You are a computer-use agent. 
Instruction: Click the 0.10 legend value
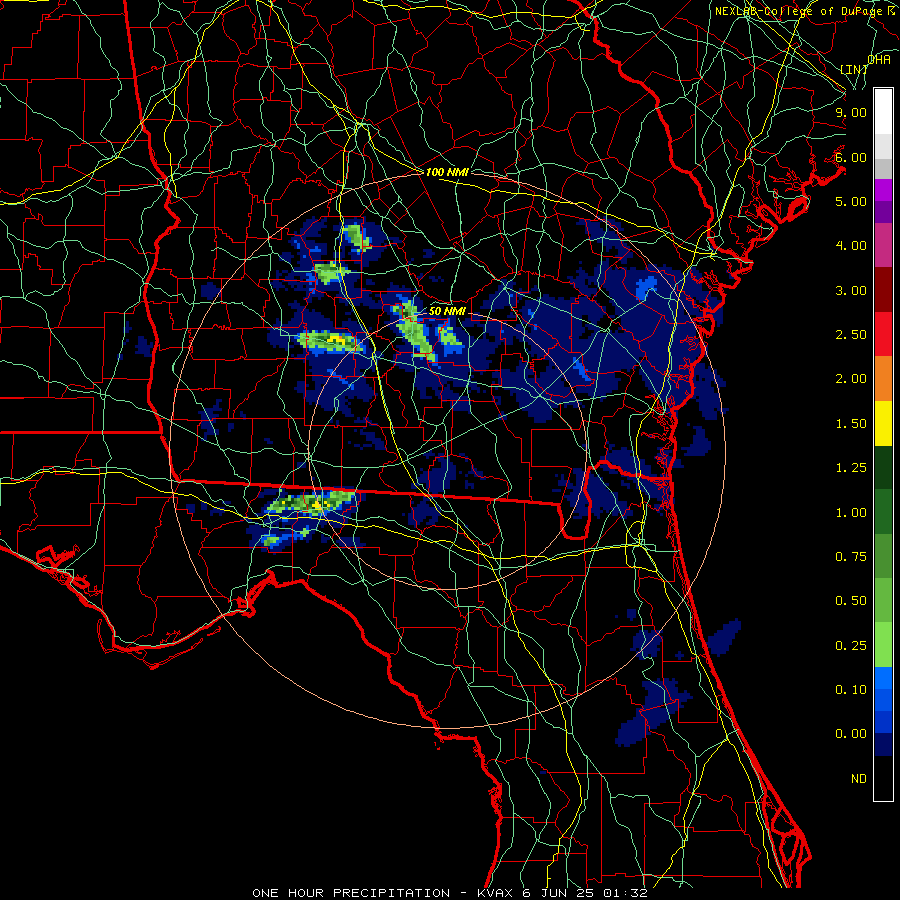pyautogui.click(x=851, y=690)
